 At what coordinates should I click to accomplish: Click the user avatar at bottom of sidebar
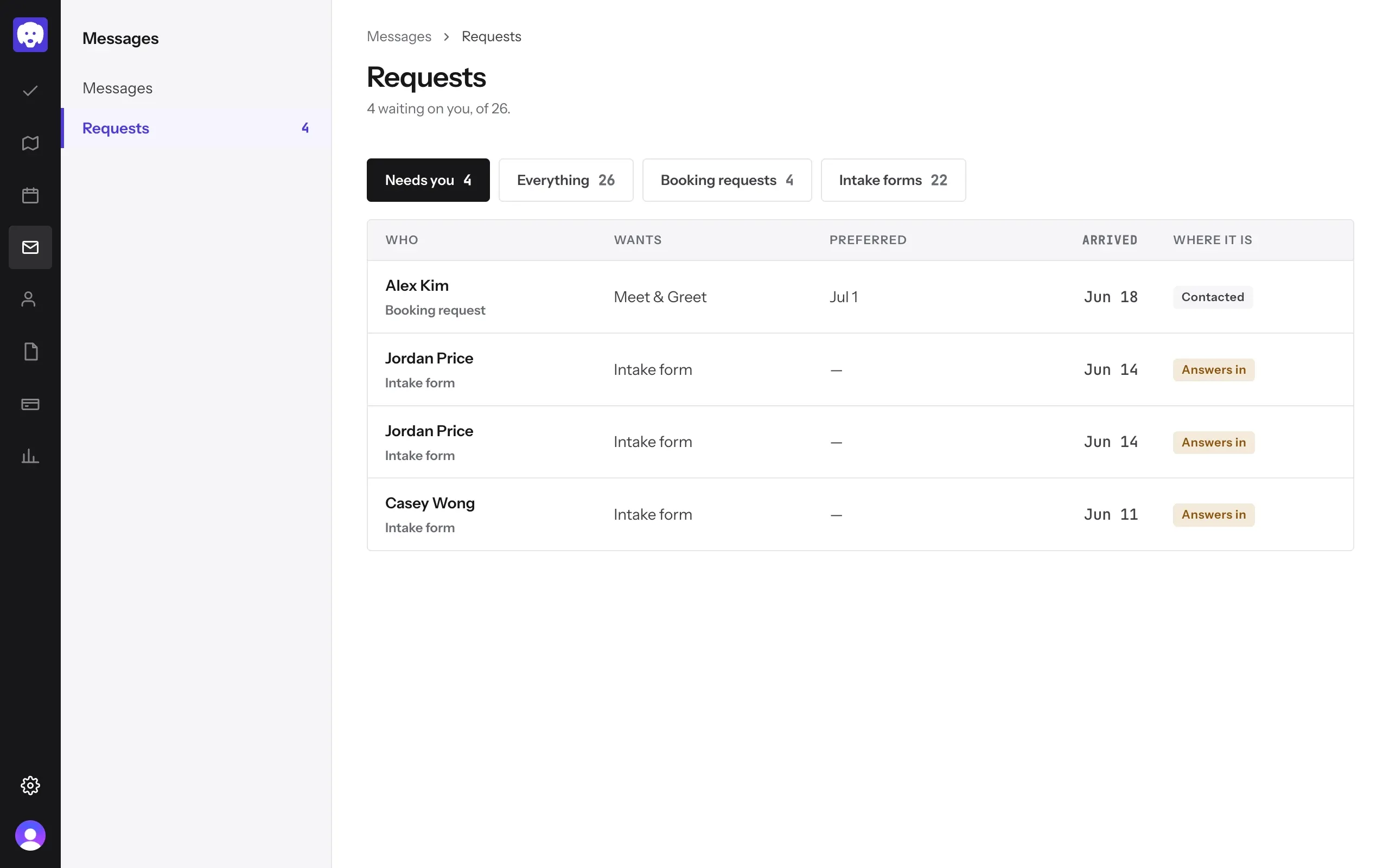point(30,835)
